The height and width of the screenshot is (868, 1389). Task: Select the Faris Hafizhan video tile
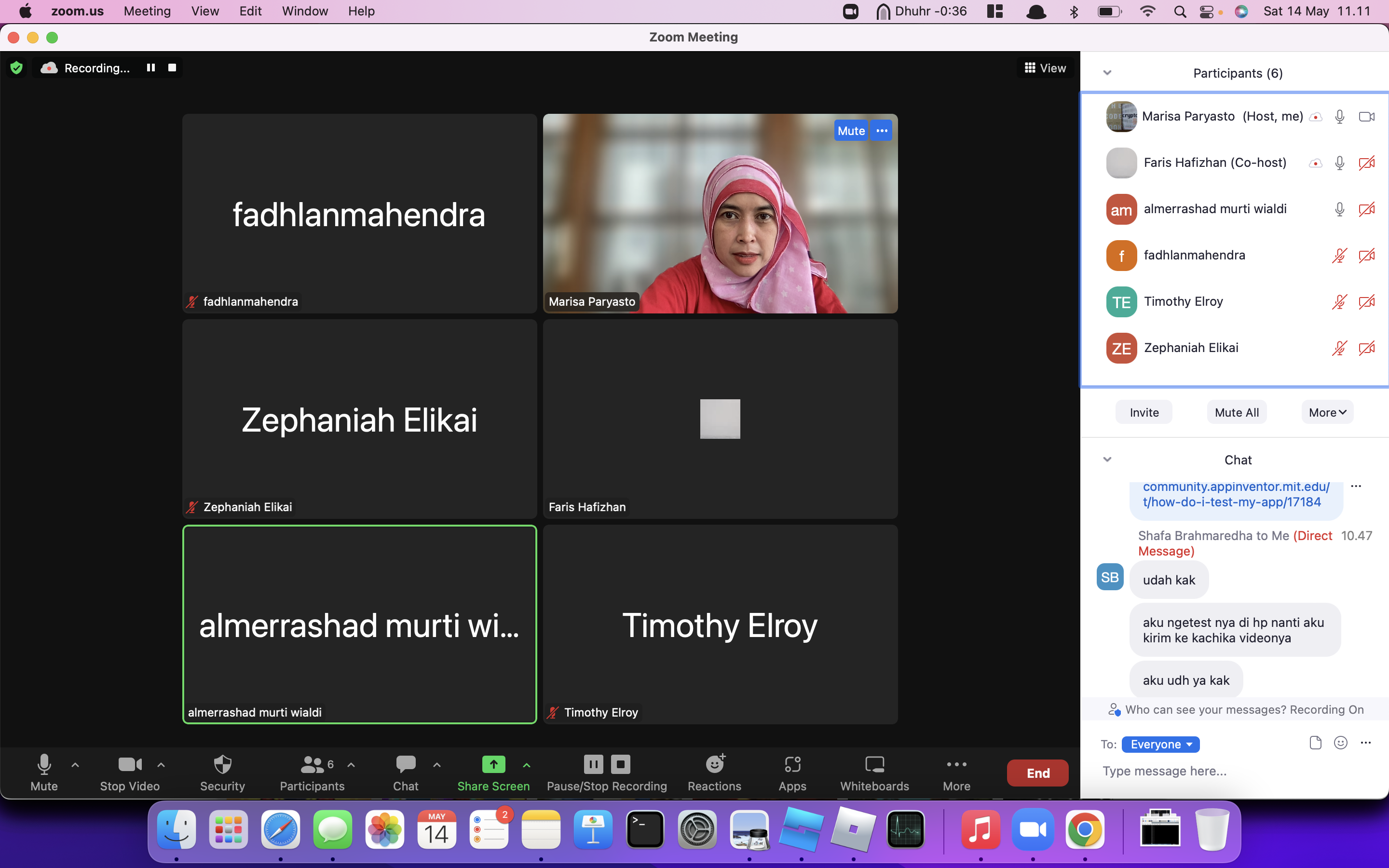coord(721,419)
